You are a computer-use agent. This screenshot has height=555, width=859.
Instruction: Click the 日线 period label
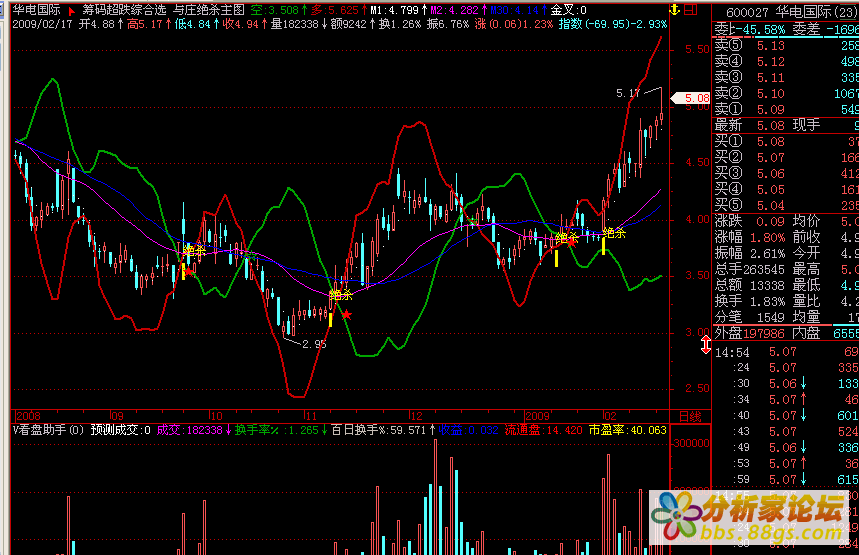tap(690, 416)
